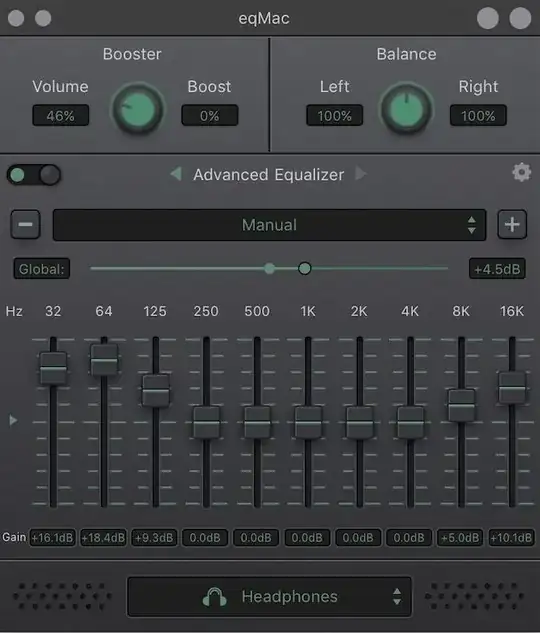540x633 pixels.
Task: Open equalizer settings gear
Action: tap(521, 173)
